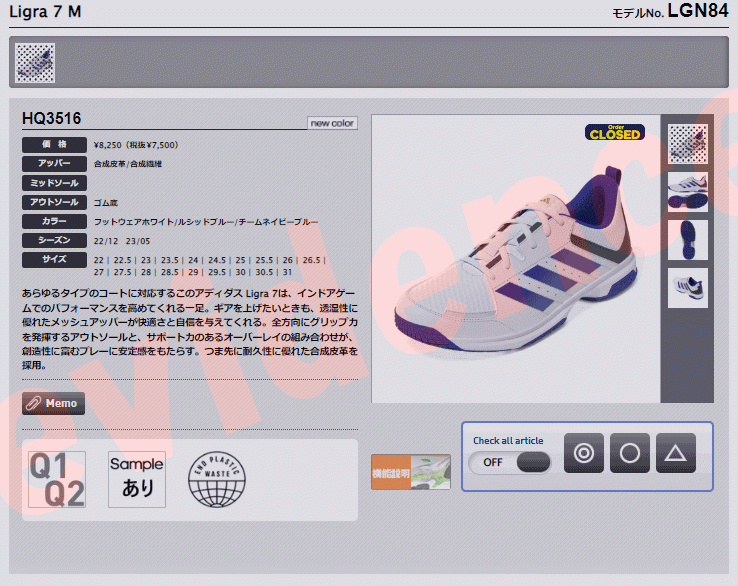Select the top dotted shoe thumbnail in header strip
This screenshot has height=586, width=738.
coord(35,63)
